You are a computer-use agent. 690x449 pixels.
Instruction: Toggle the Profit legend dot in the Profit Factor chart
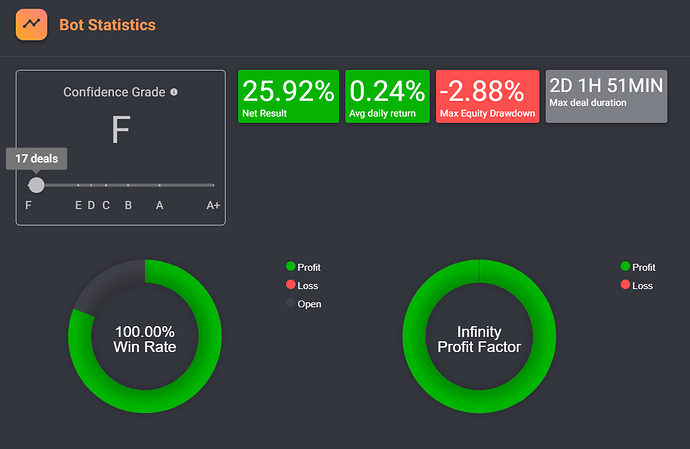[625, 266]
